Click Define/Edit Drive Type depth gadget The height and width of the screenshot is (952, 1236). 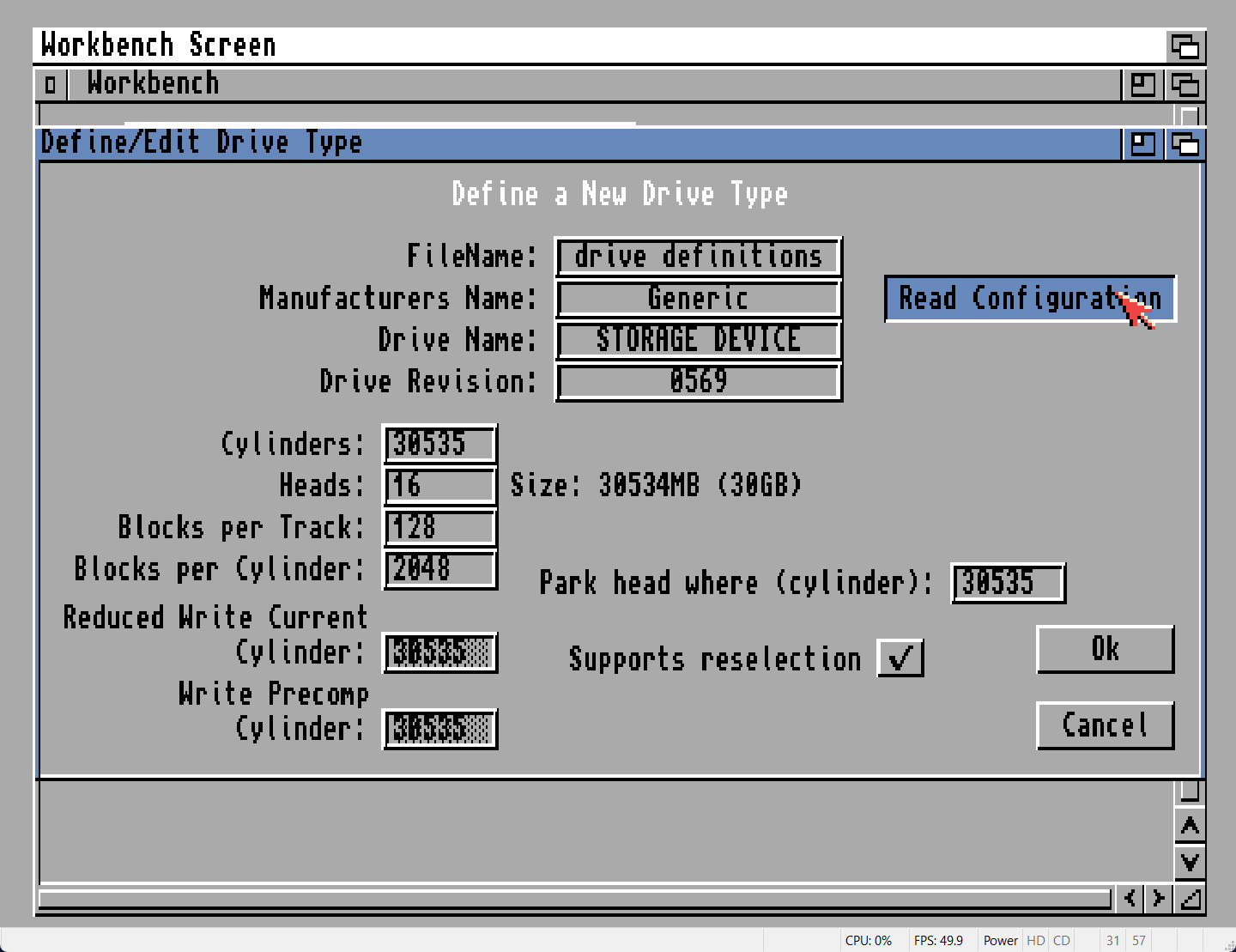click(1185, 144)
